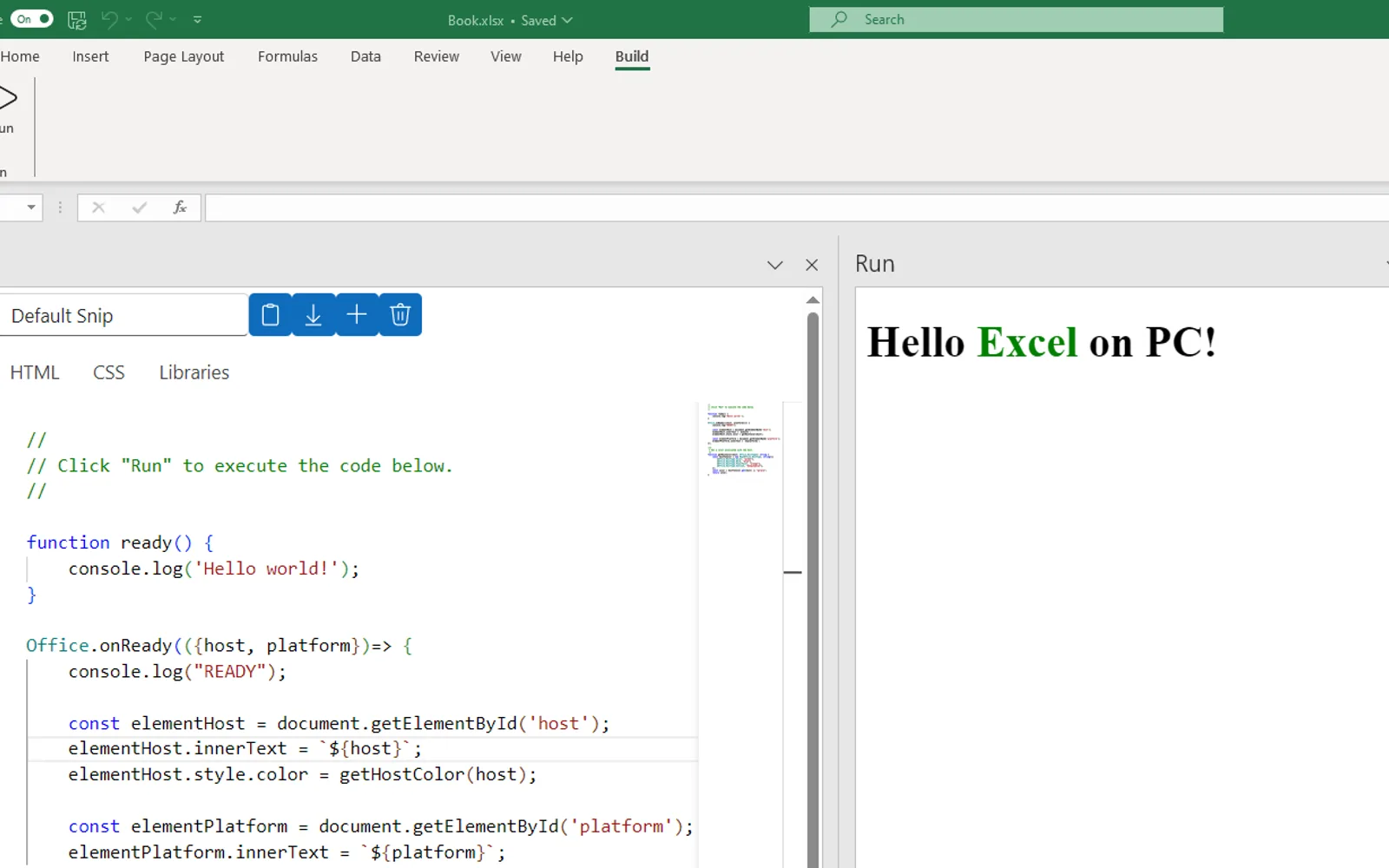Click the Search box
This screenshot has width=1389, height=868.
(1017, 19)
